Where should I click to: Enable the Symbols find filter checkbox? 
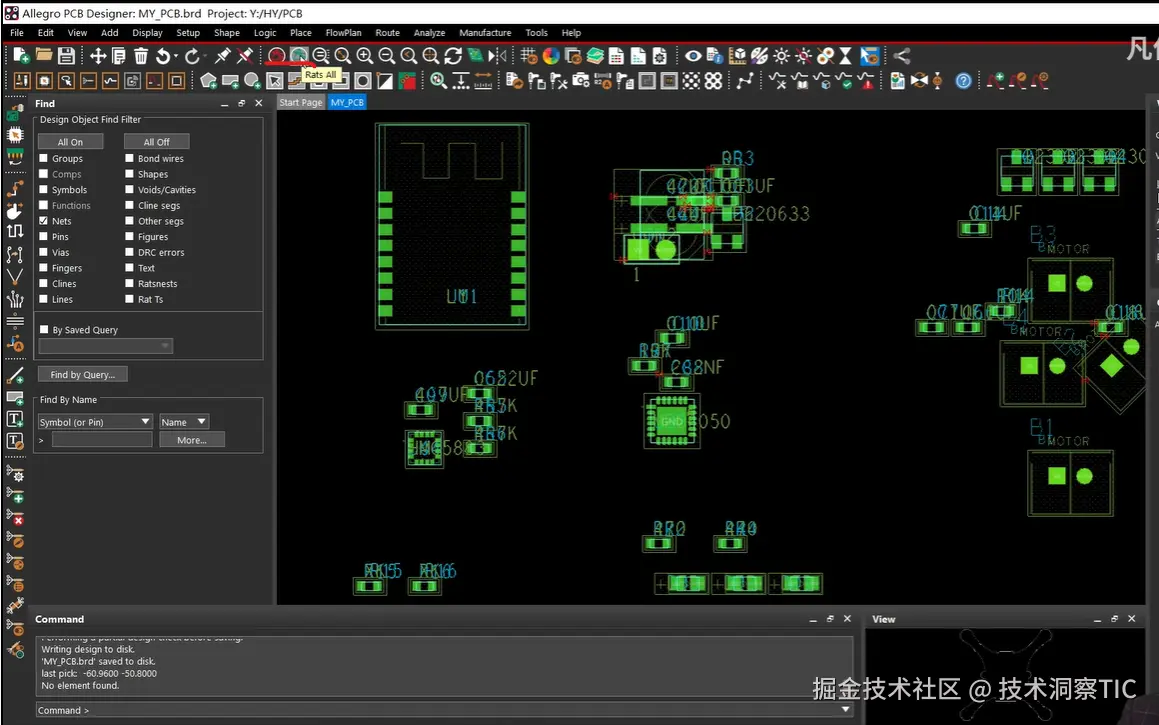click(43, 190)
